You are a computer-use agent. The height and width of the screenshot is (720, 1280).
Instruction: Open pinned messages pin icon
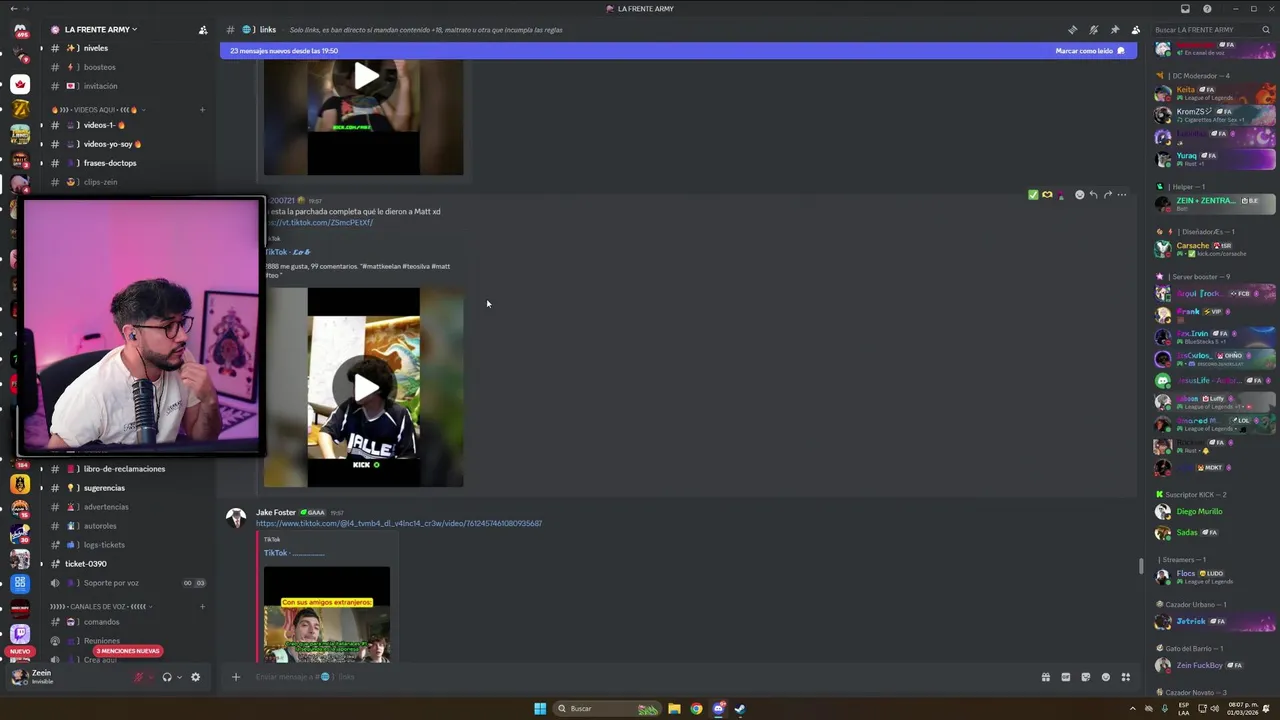pos(1115,30)
